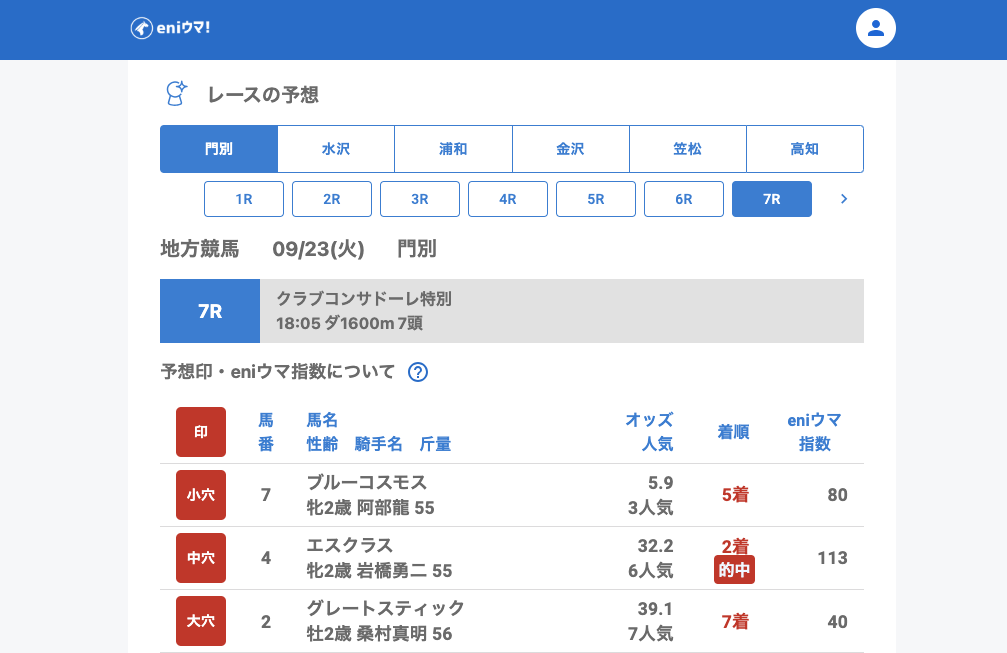1007x653 pixels.
Task: Click the 的中 hit badge
Action: (x=734, y=570)
